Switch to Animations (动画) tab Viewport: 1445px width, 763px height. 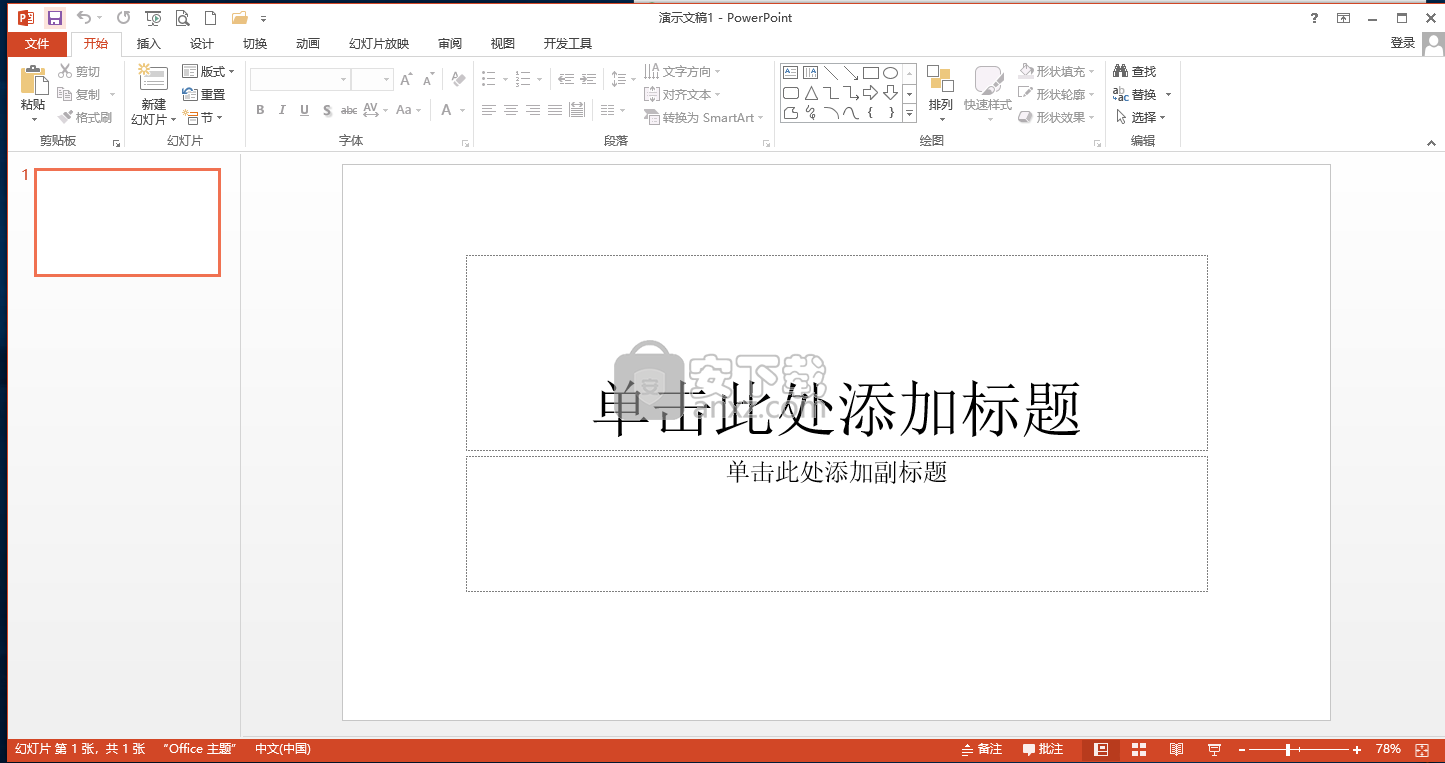(x=308, y=44)
